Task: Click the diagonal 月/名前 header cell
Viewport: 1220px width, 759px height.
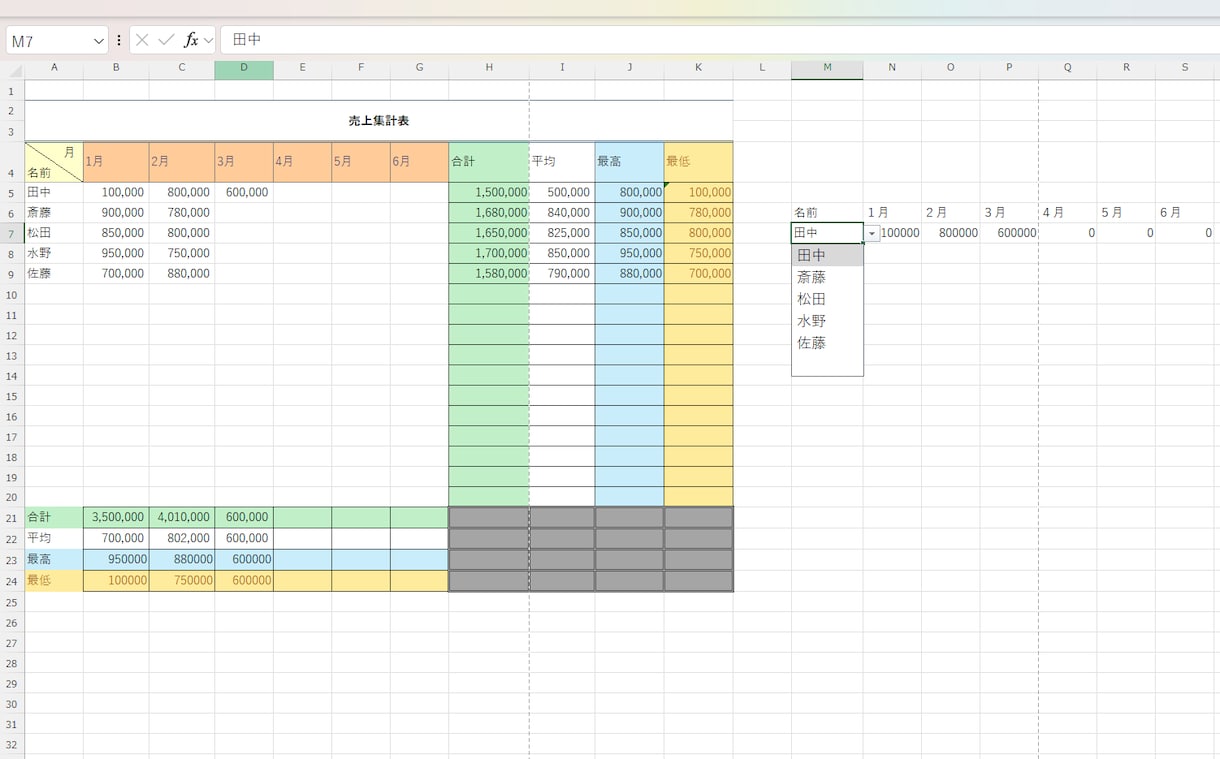Action: tap(54, 161)
